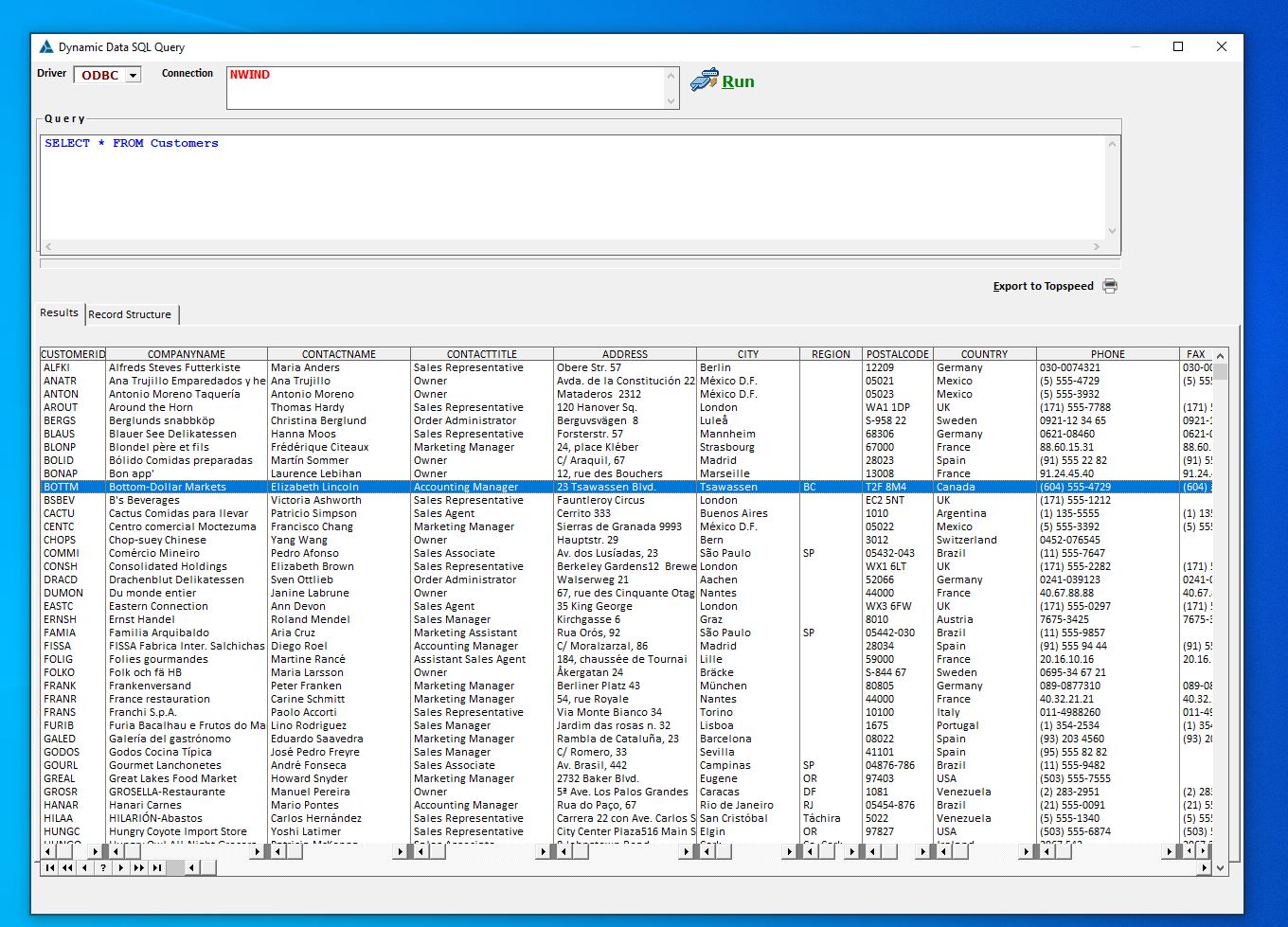Jump to last record in navigator

(x=157, y=867)
